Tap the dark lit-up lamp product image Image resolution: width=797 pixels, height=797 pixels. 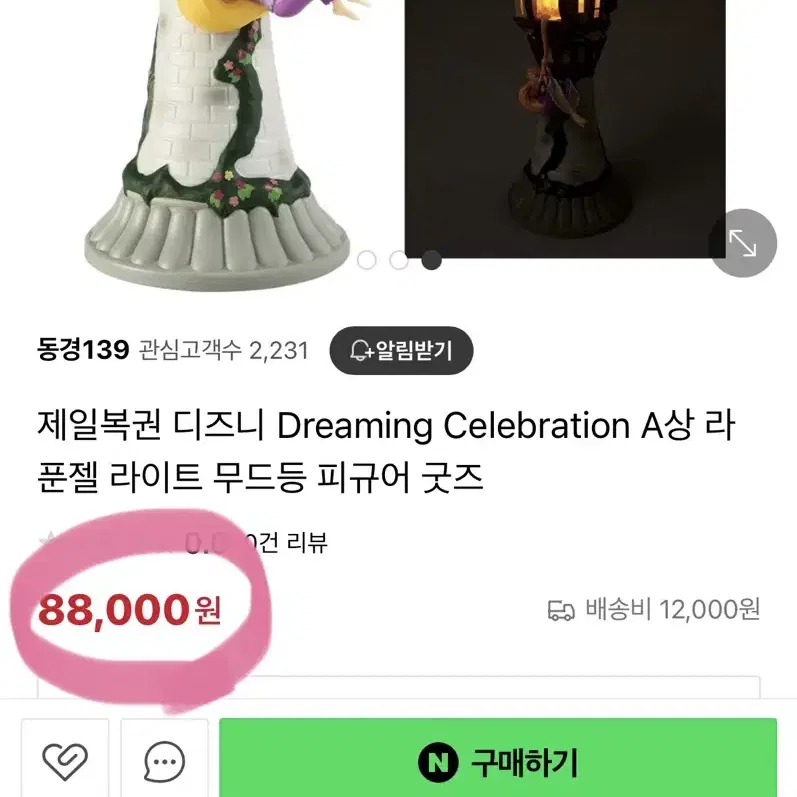(565, 129)
